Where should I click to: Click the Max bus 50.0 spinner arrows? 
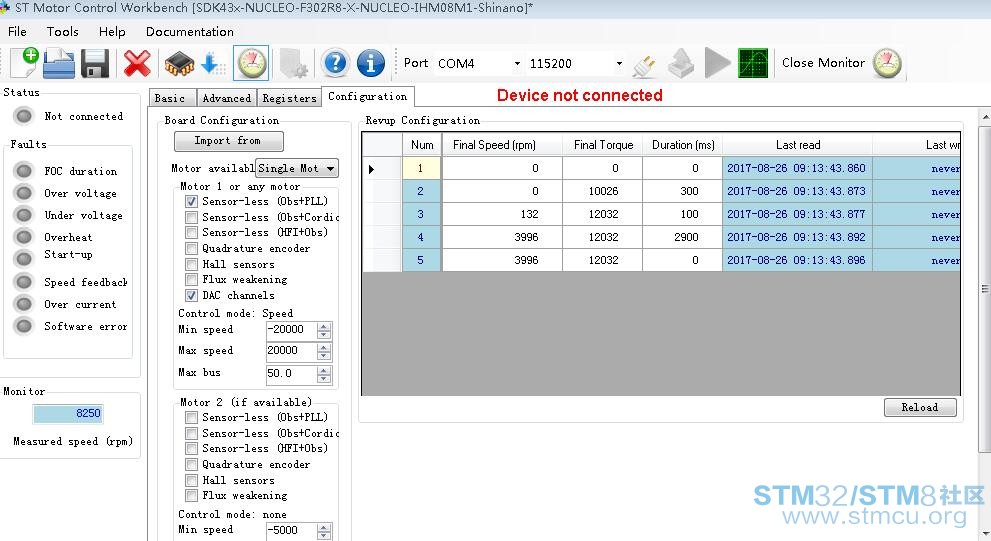(324, 374)
